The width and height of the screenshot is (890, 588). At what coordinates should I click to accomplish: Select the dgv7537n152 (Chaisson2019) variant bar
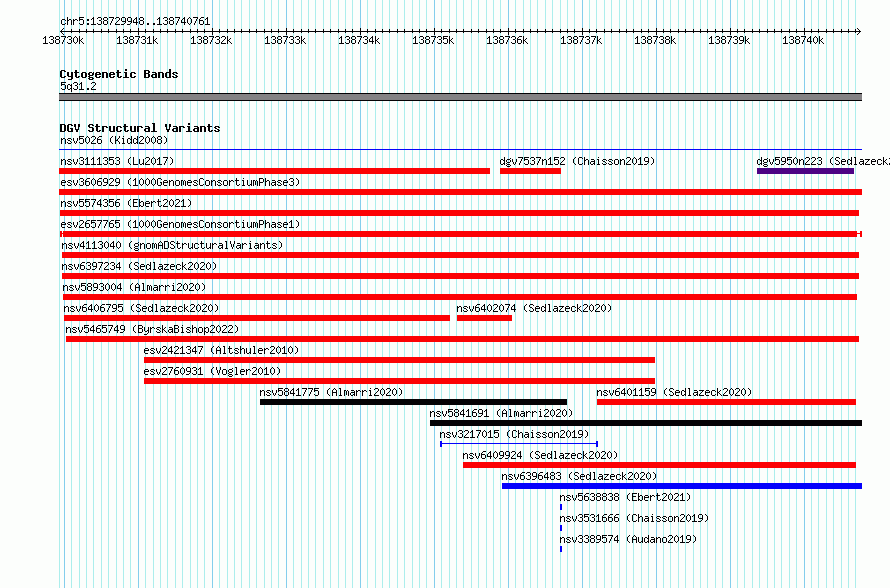tap(530, 171)
